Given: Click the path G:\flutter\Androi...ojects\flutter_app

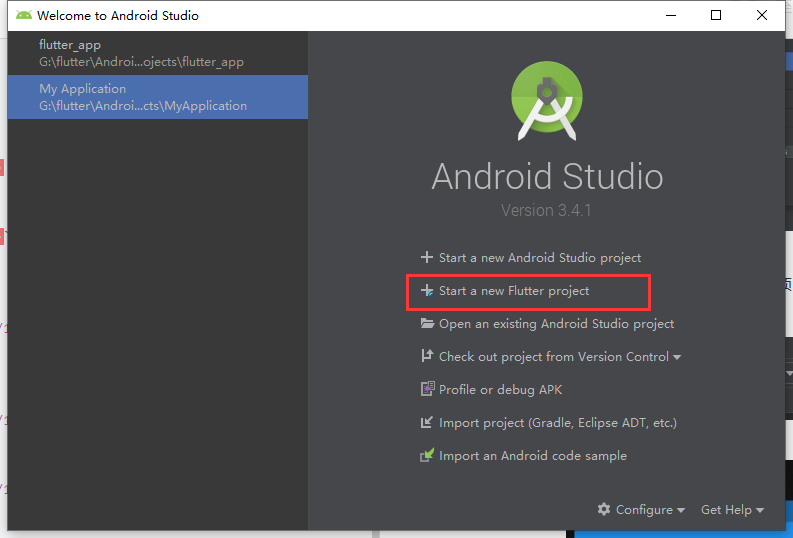Looking at the screenshot, I should (x=142, y=62).
